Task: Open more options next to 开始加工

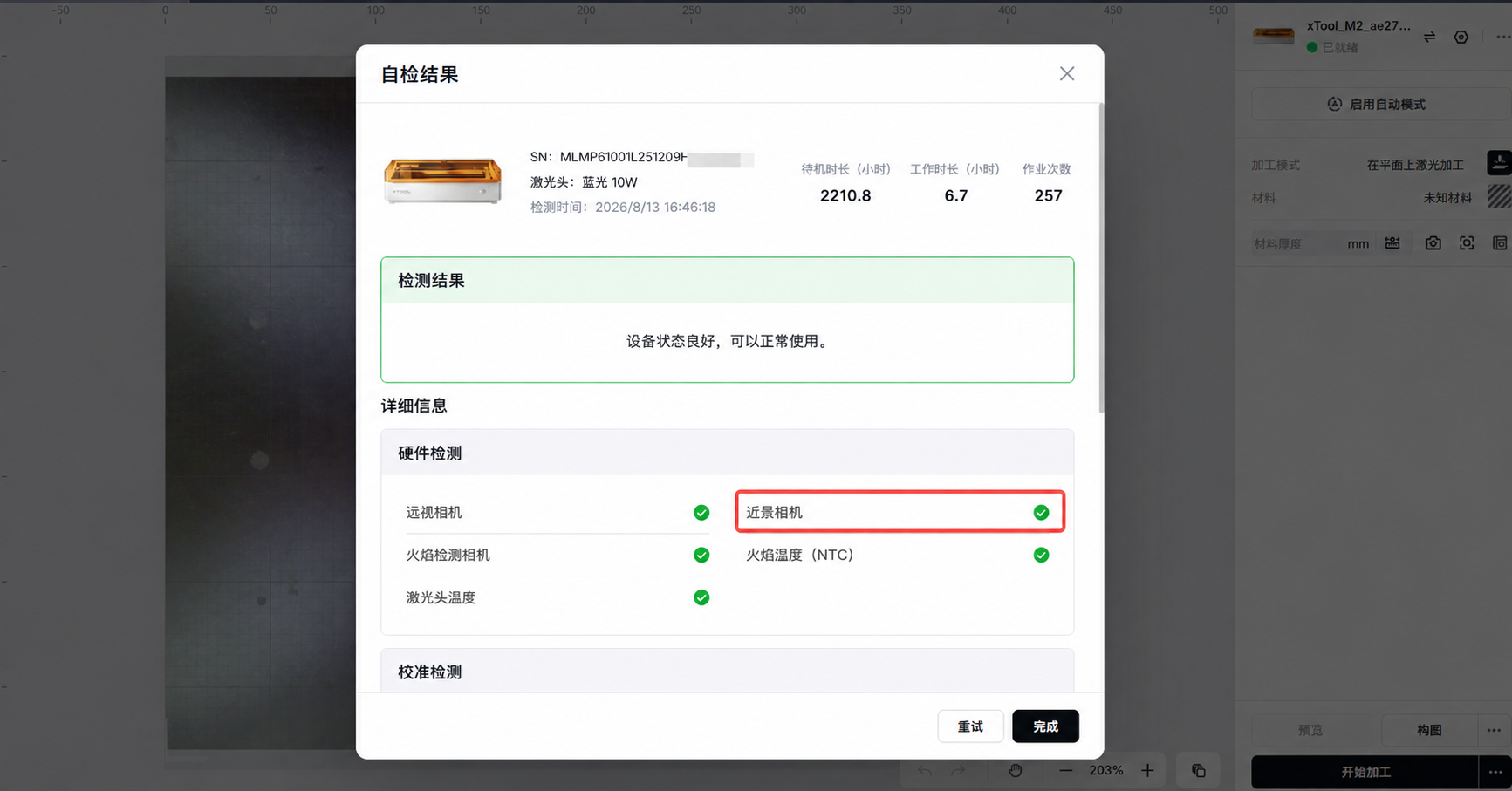Action: 1495,772
